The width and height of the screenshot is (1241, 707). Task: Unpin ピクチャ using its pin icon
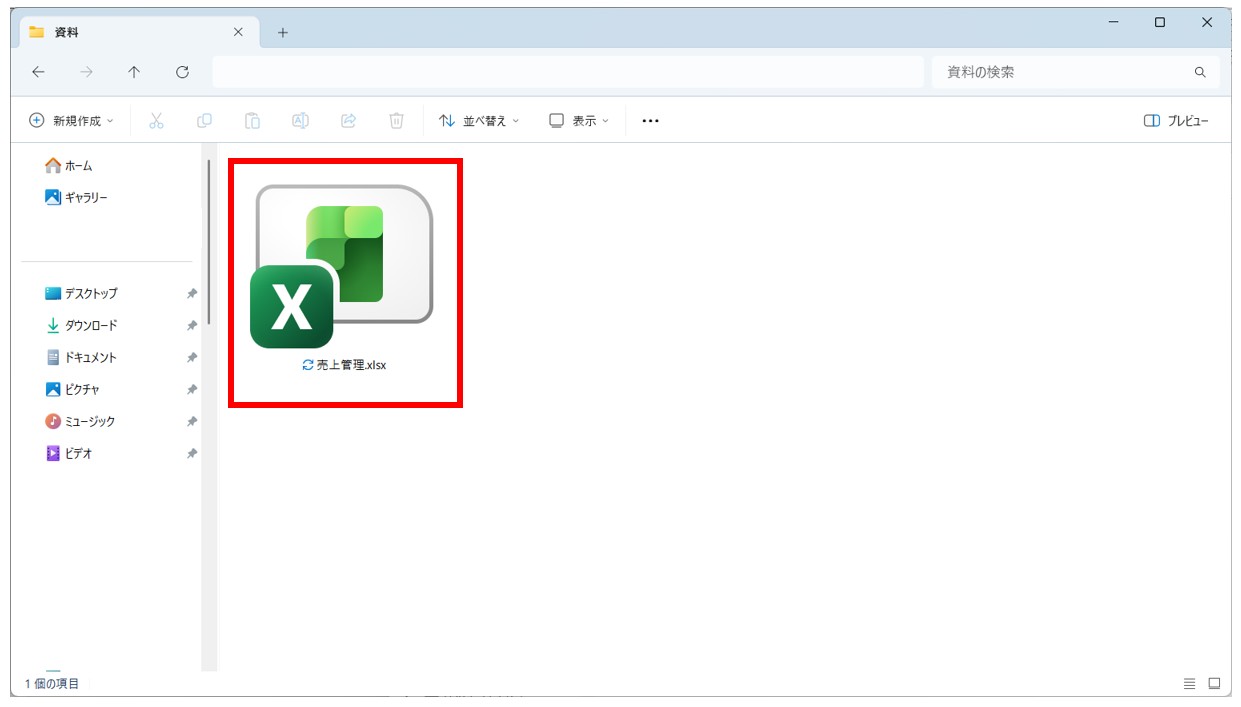coord(192,390)
